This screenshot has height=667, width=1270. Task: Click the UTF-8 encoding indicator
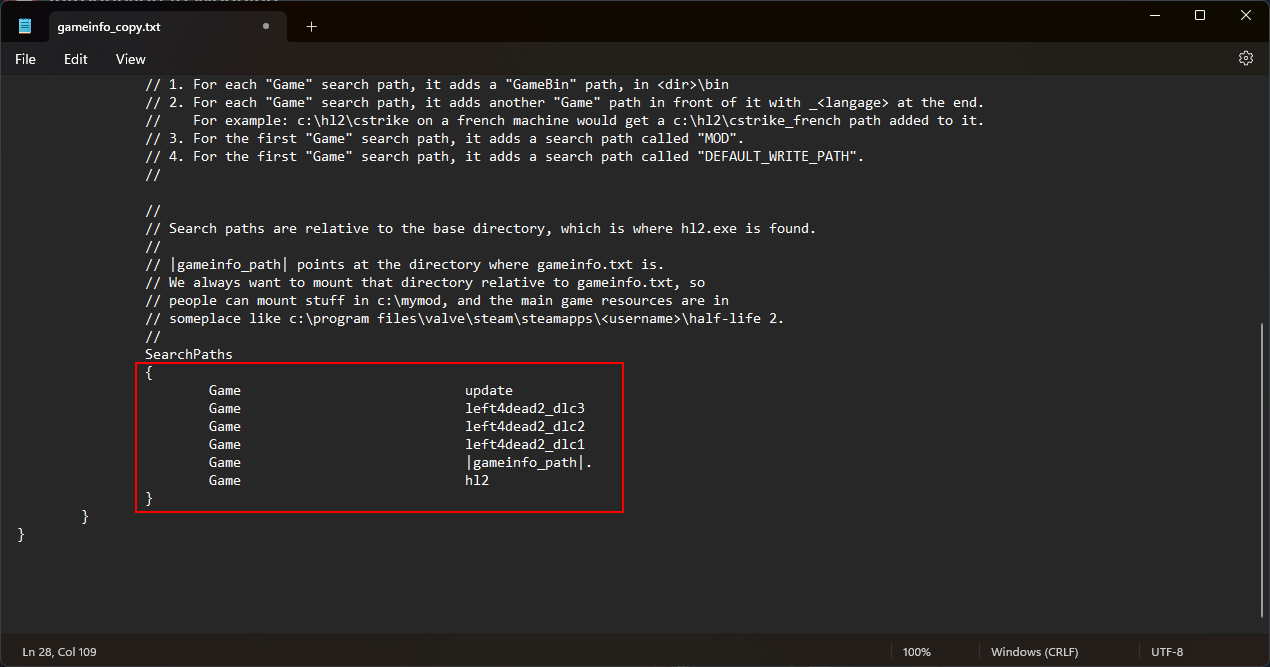click(x=1167, y=652)
